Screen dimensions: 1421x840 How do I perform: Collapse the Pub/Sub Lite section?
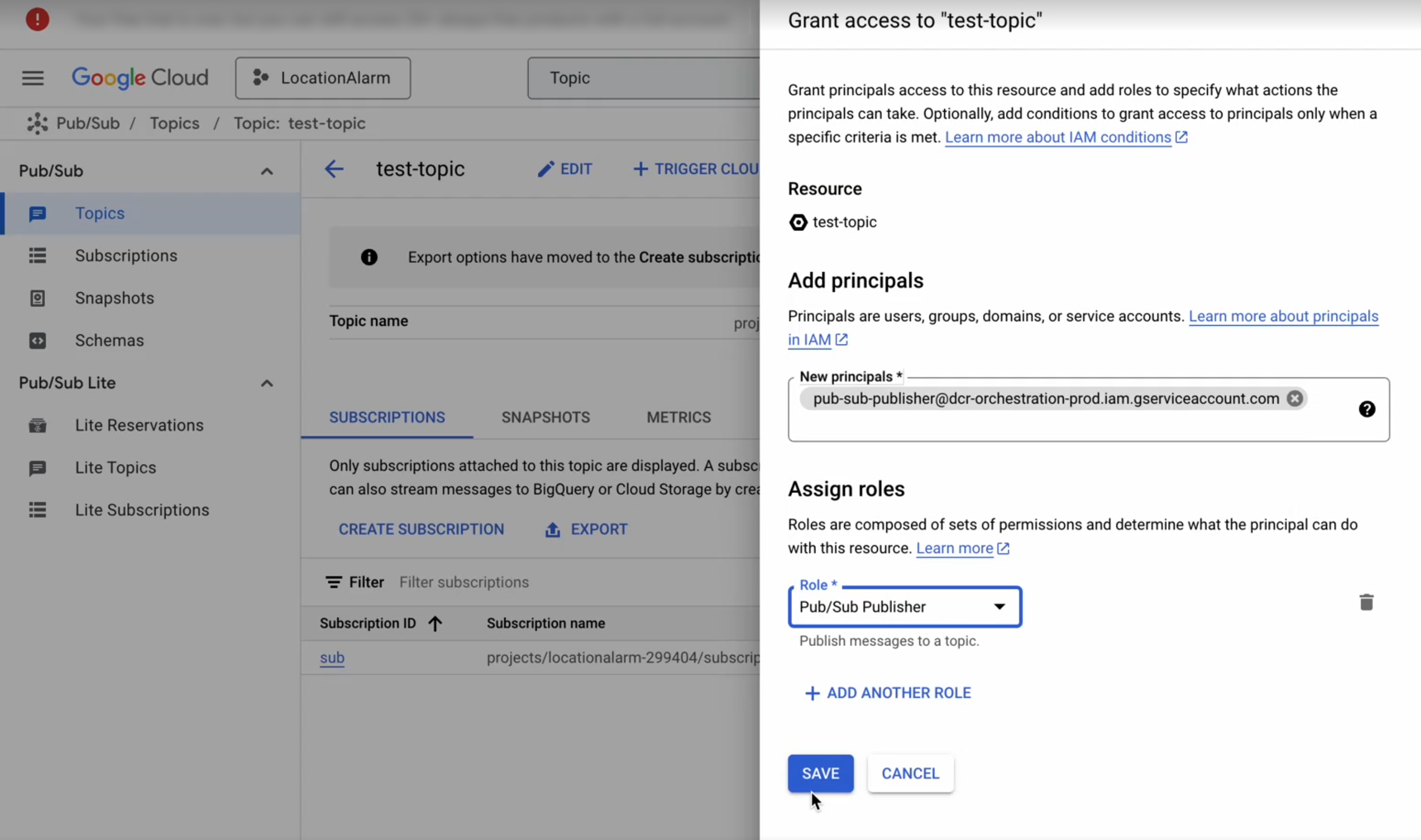[x=267, y=383]
